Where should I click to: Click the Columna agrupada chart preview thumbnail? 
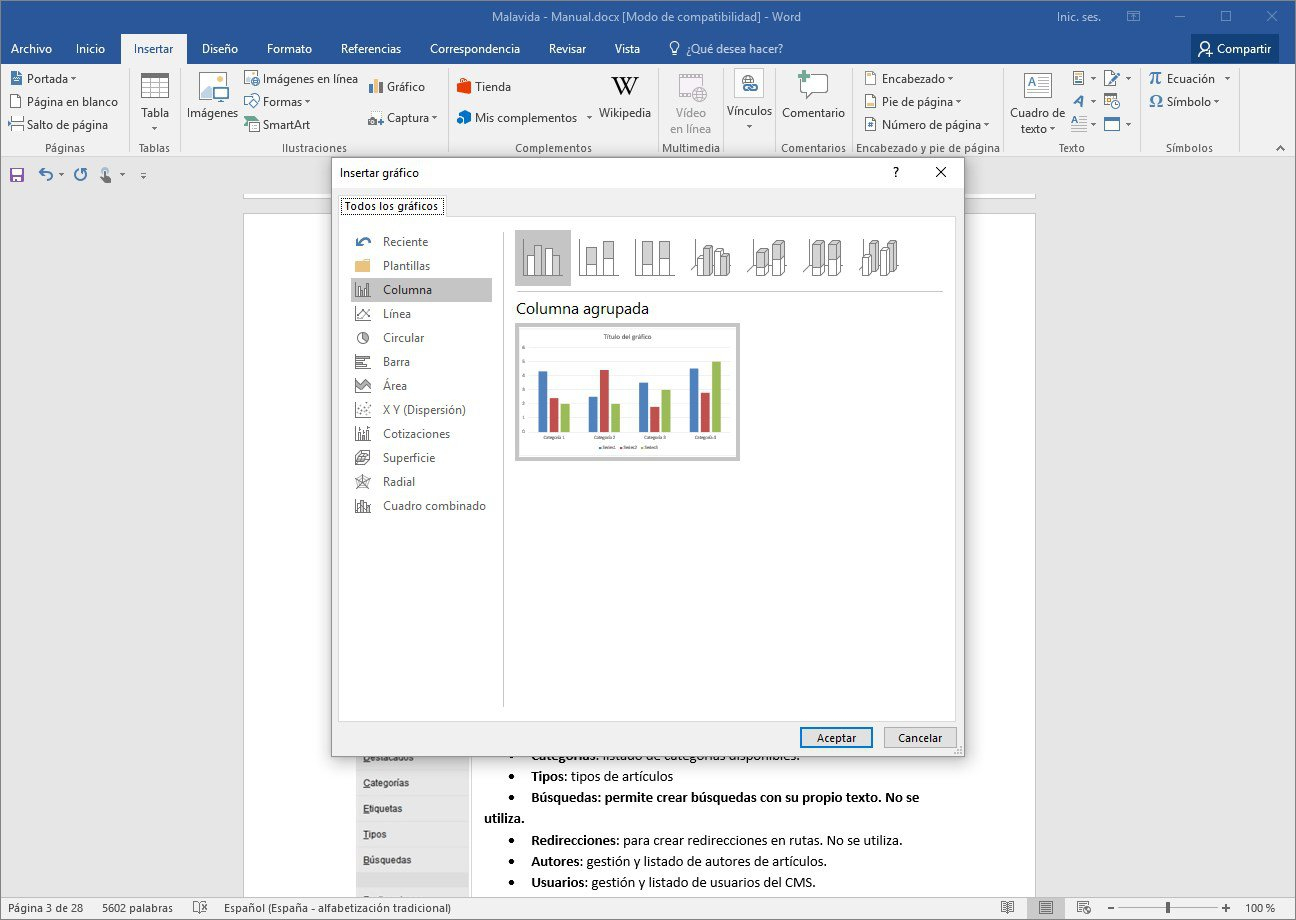point(627,392)
